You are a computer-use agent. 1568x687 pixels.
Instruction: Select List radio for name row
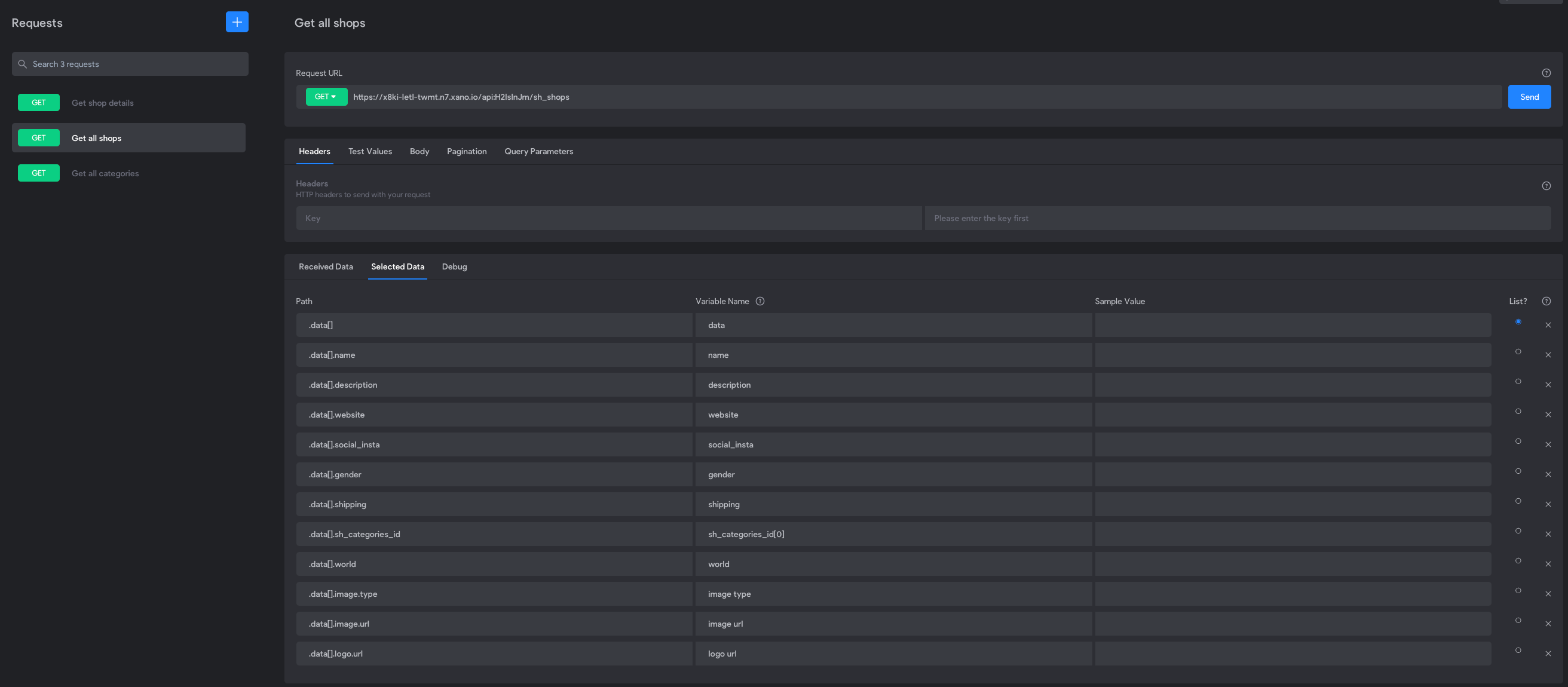1517,352
